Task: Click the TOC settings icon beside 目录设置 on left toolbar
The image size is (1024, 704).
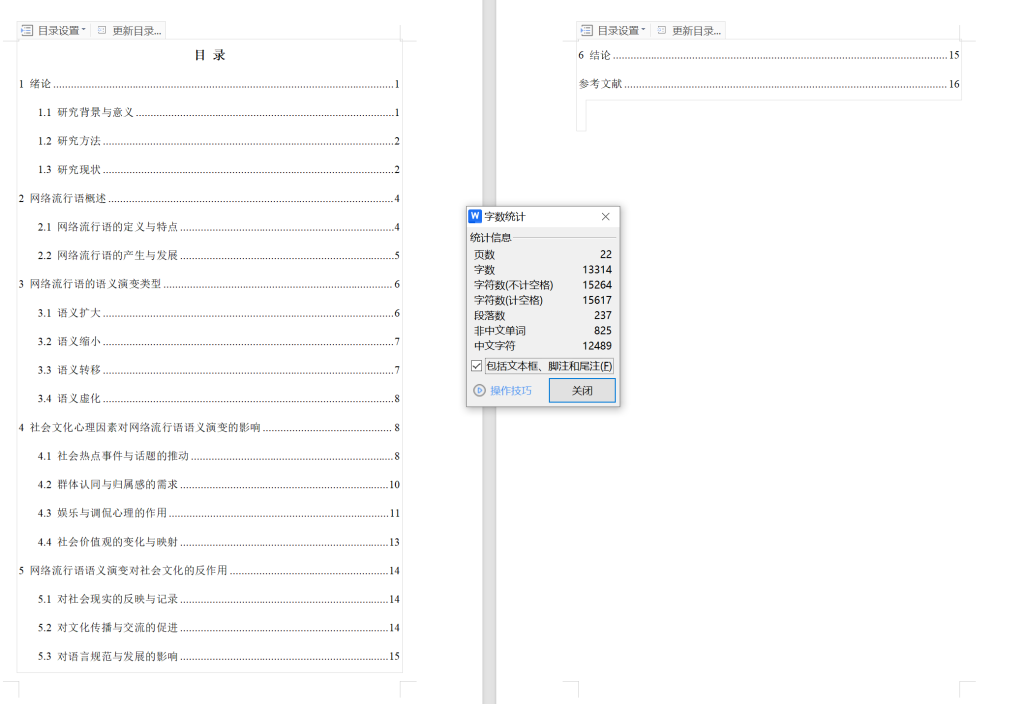Action: [x=25, y=29]
